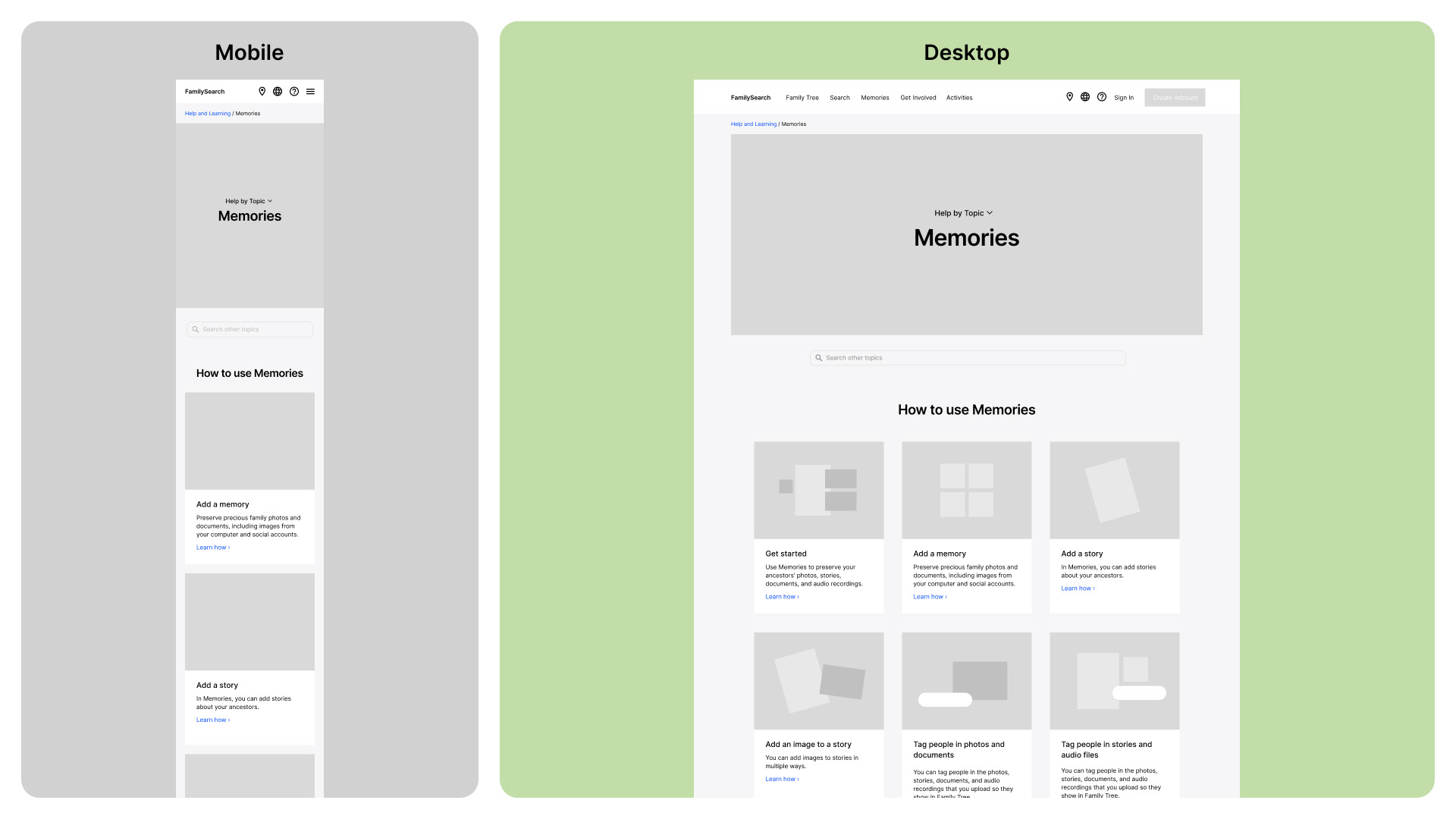Click Add an image to a story title

click(x=808, y=745)
